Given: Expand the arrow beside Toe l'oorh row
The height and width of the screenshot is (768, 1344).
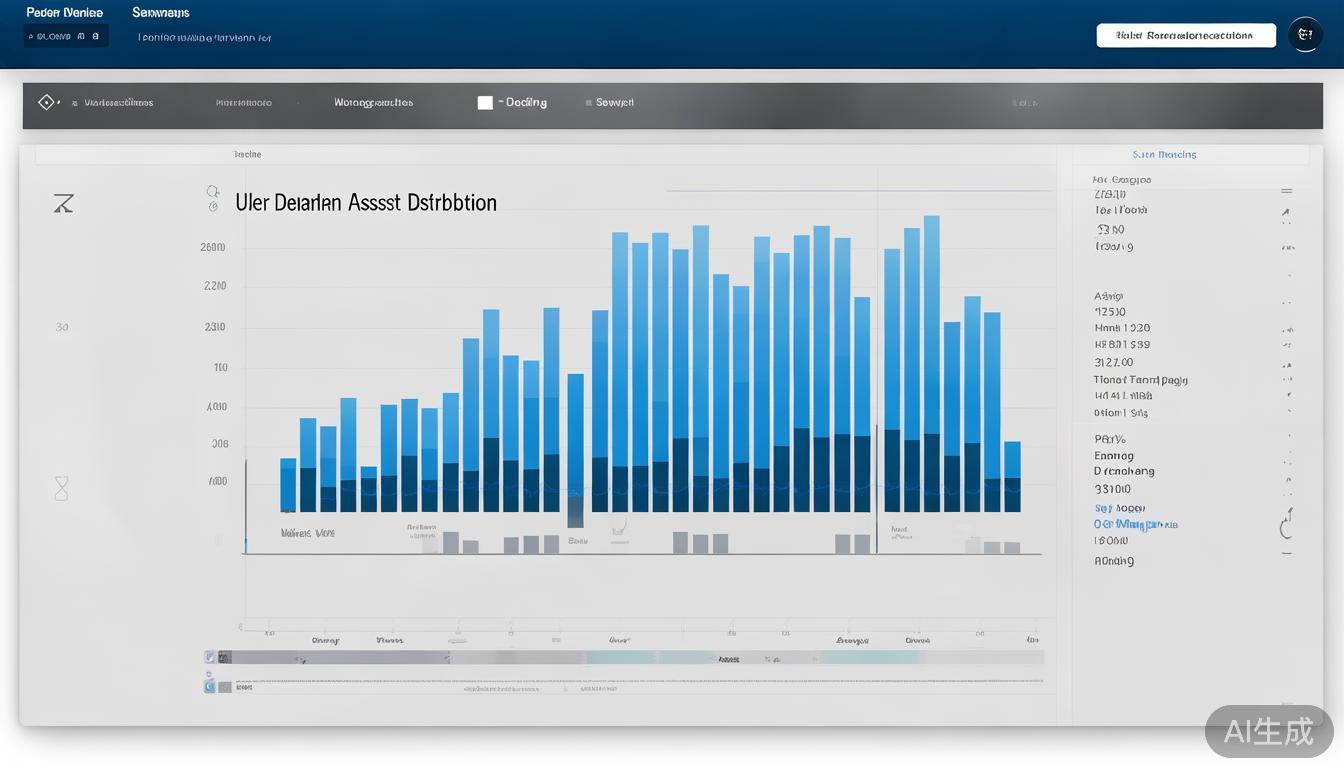Looking at the screenshot, I should [1286, 212].
